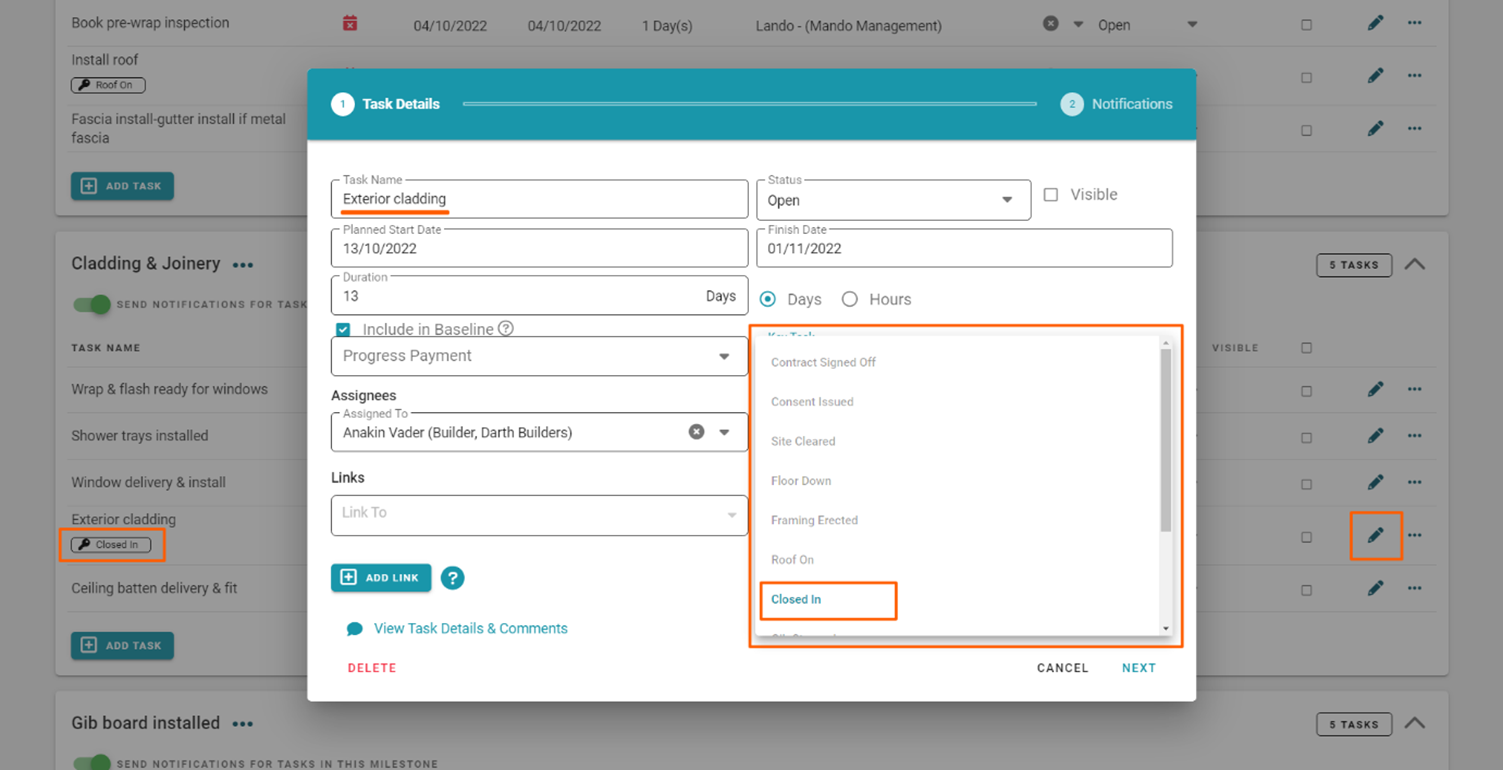The width and height of the screenshot is (1503, 770).
Task: Tick the Visible checkbox in Task Details
Action: 1051,195
